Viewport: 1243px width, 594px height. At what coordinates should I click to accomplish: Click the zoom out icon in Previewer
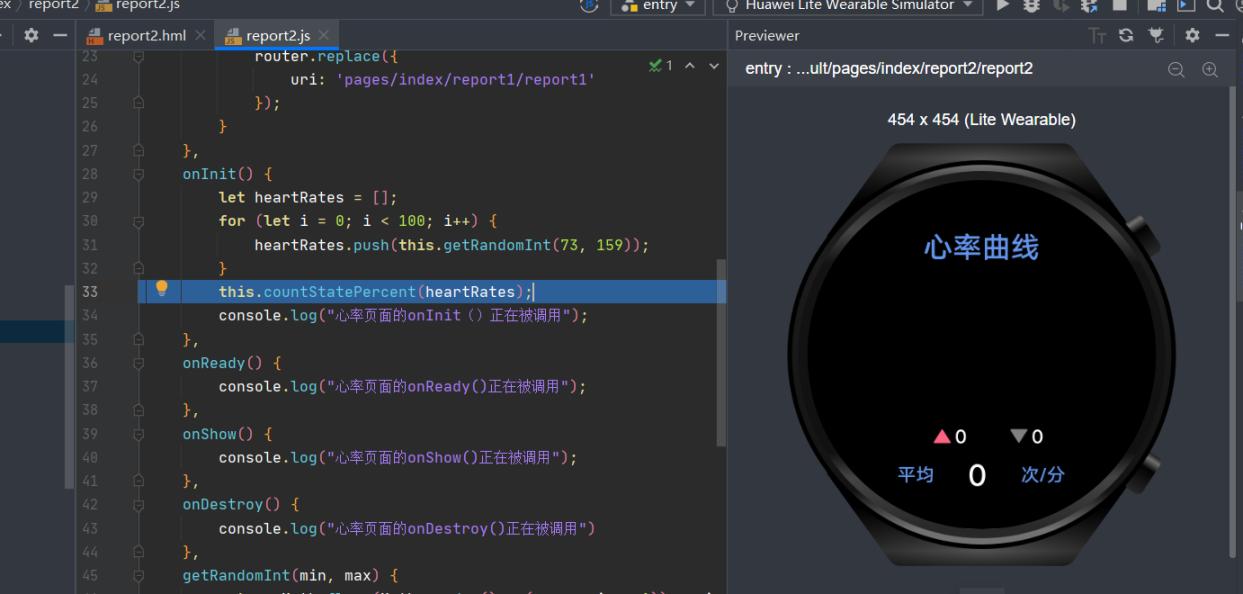(1176, 69)
